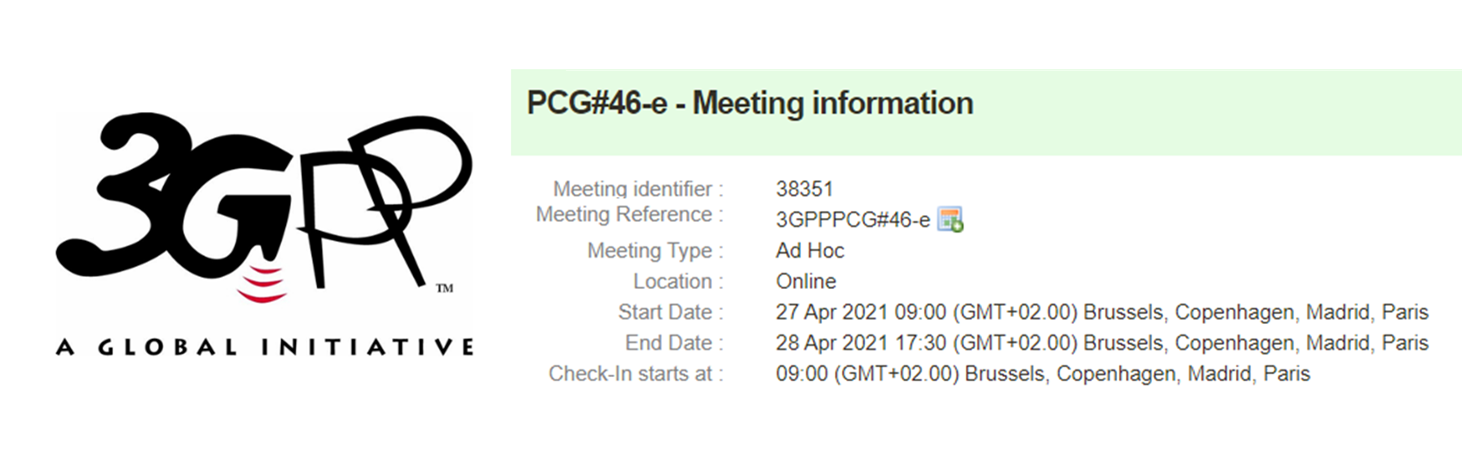Click the check-in 09:00 time value
The width and height of the screenshot is (1462, 461).
click(1043, 375)
